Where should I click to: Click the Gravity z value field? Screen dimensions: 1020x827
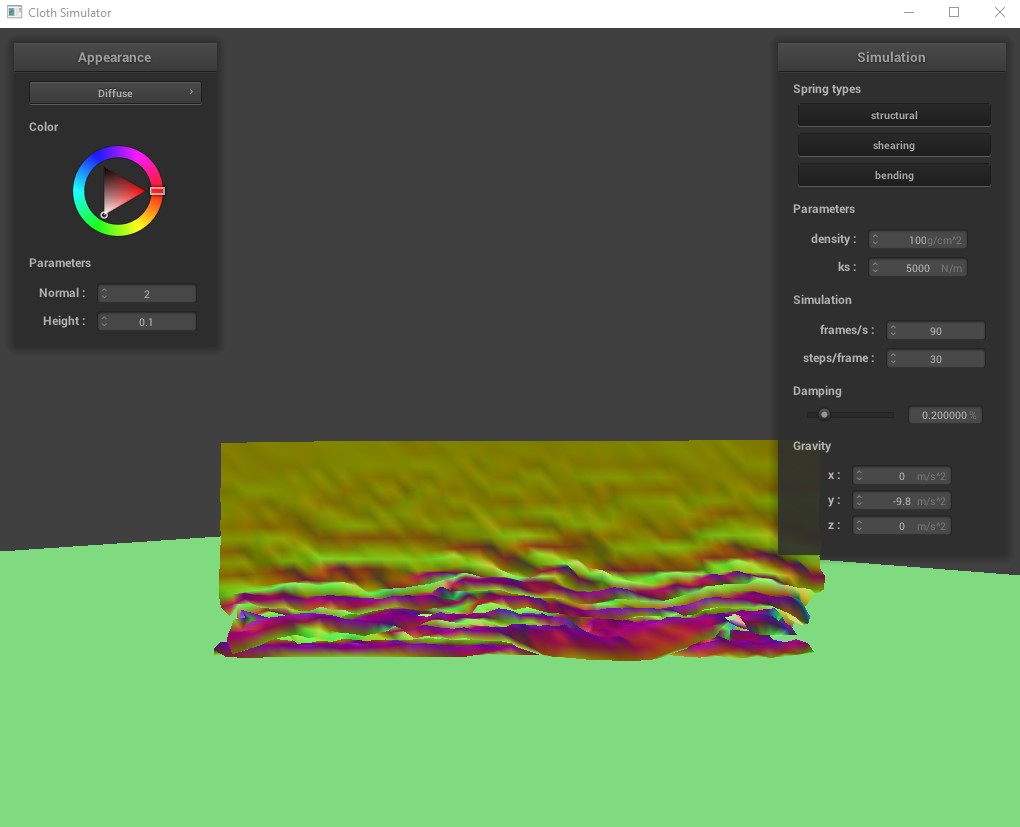coord(902,526)
